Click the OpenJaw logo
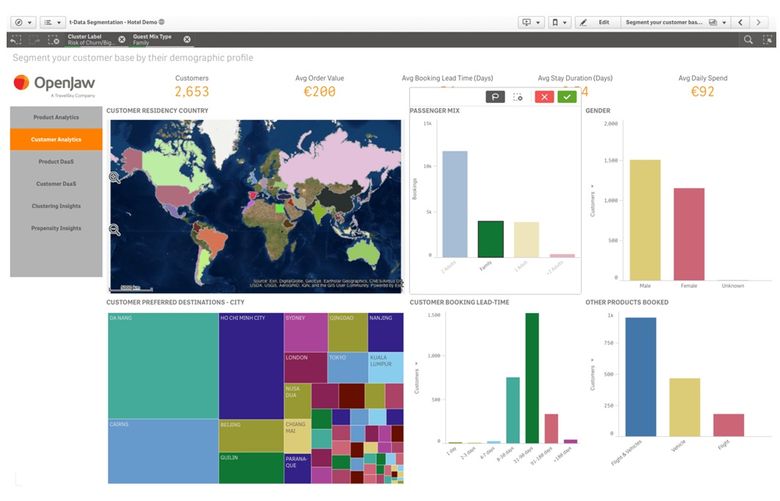Viewport: 780px width, 501px height. (x=54, y=84)
